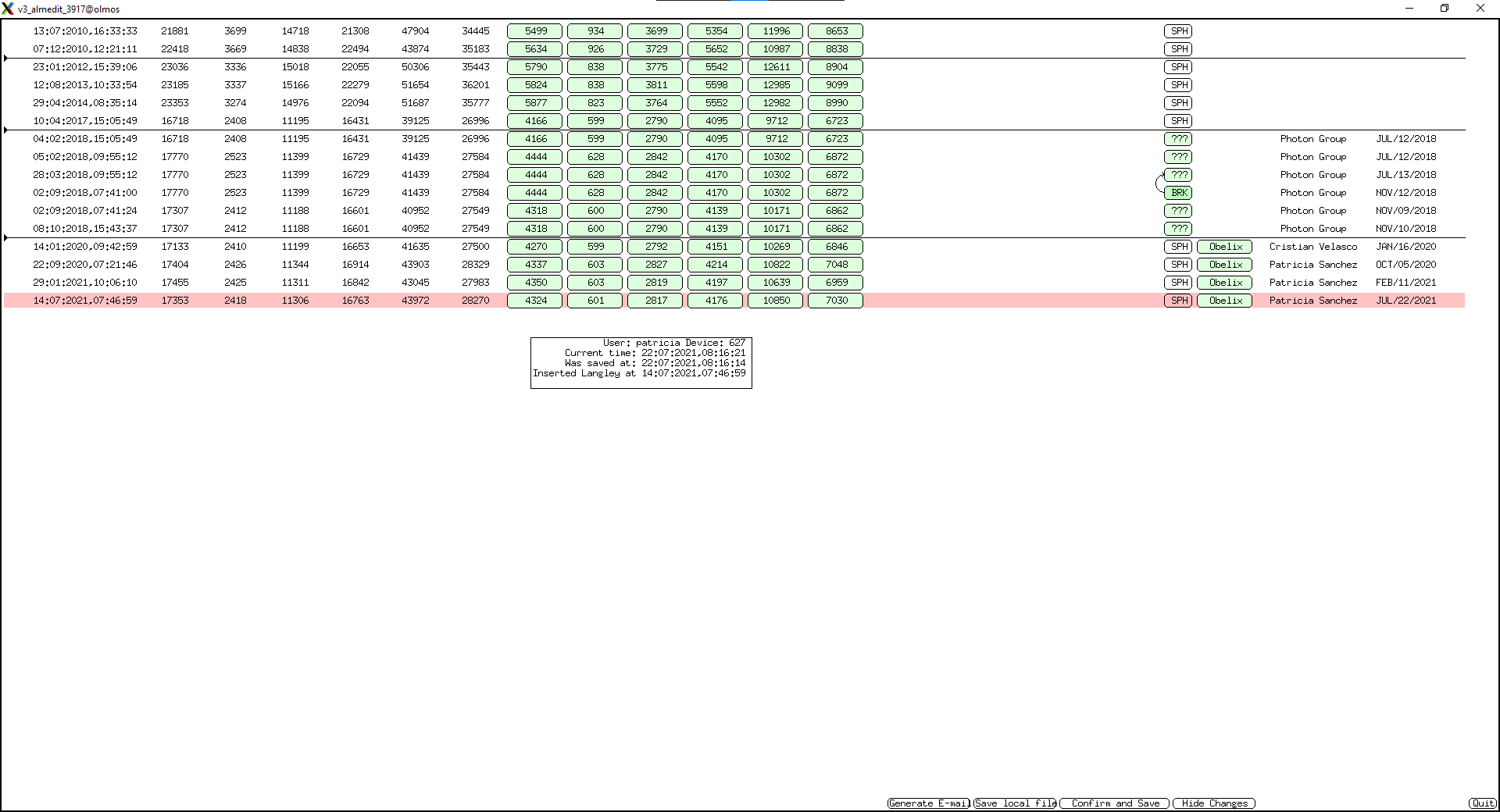Select the highlighted 14:07:2021.07:46:59 timestamp
Screen dimensions: 1500x812
pos(85,301)
